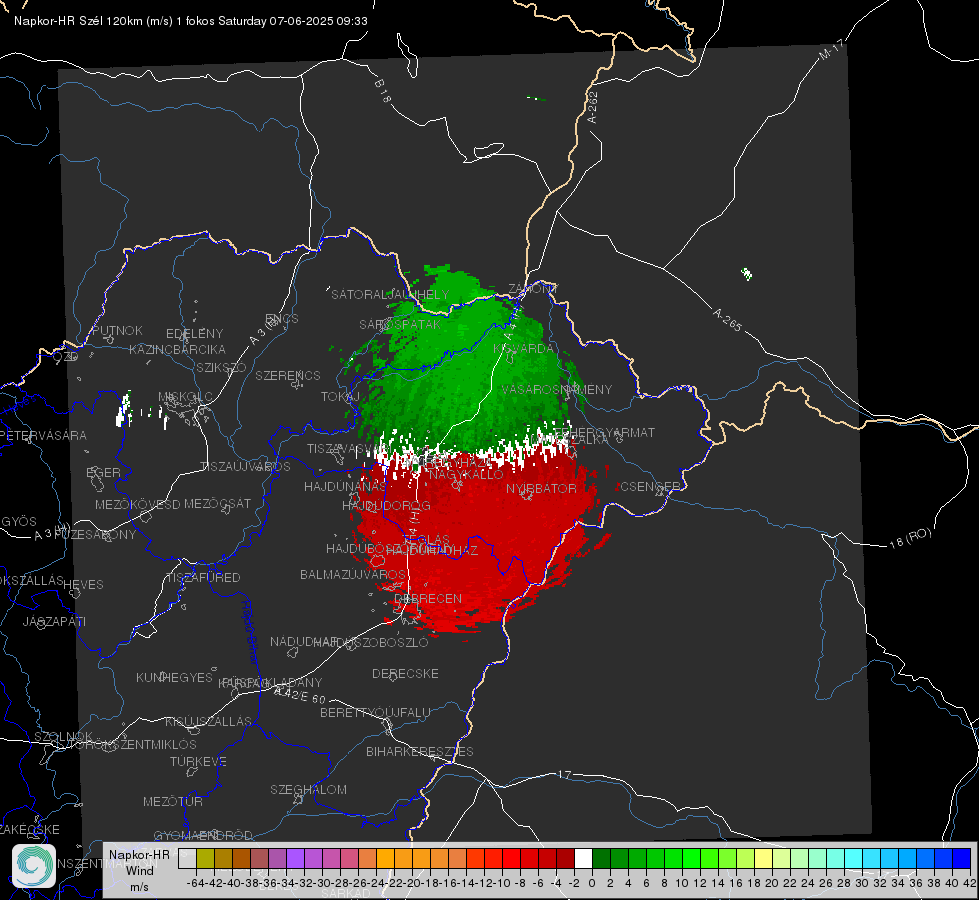The height and width of the screenshot is (900, 979).
Task: Click the KUNHEGYES label
Action: pyautogui.click(x=174, y=678)
